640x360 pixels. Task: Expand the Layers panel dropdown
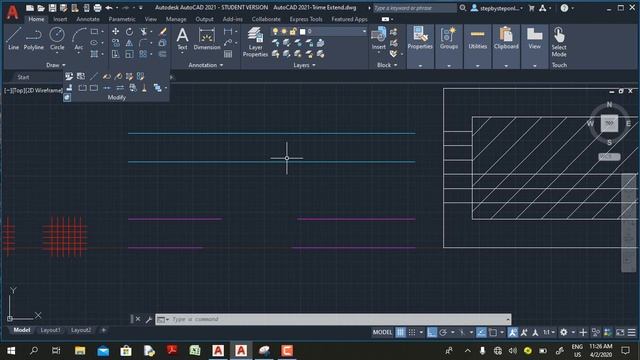304,65
